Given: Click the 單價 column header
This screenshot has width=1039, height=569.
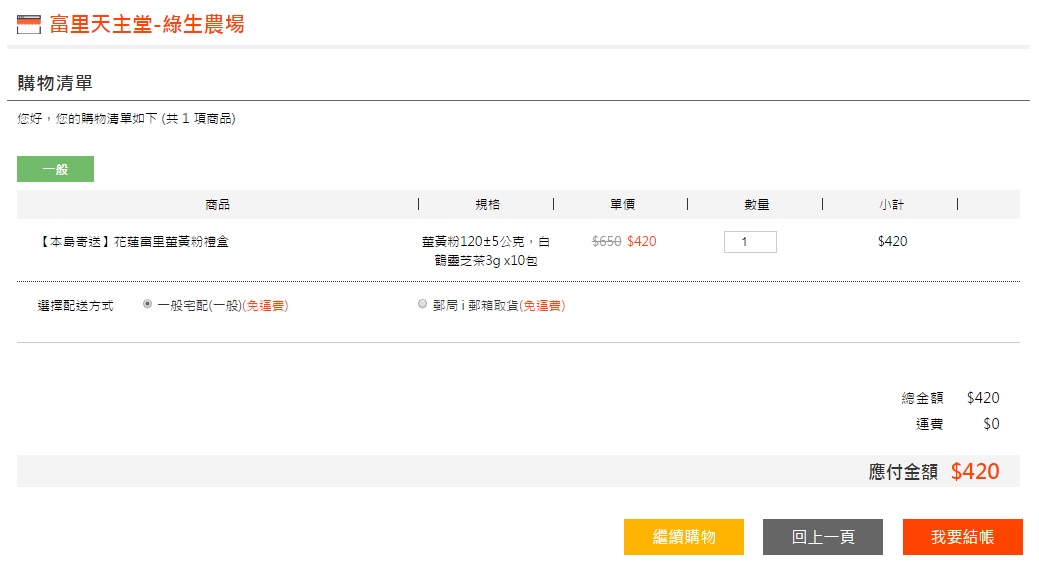Looking at the screenshot, I should [622, 205].
